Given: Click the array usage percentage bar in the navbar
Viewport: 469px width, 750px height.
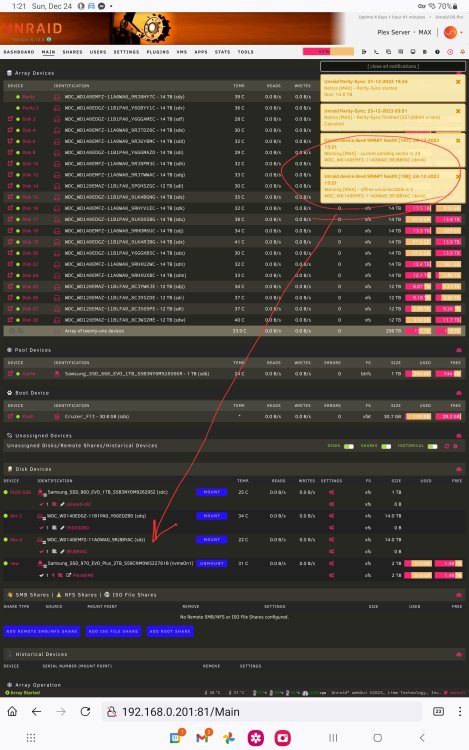Looking at the screenshot, I should [x=328, y=52].
